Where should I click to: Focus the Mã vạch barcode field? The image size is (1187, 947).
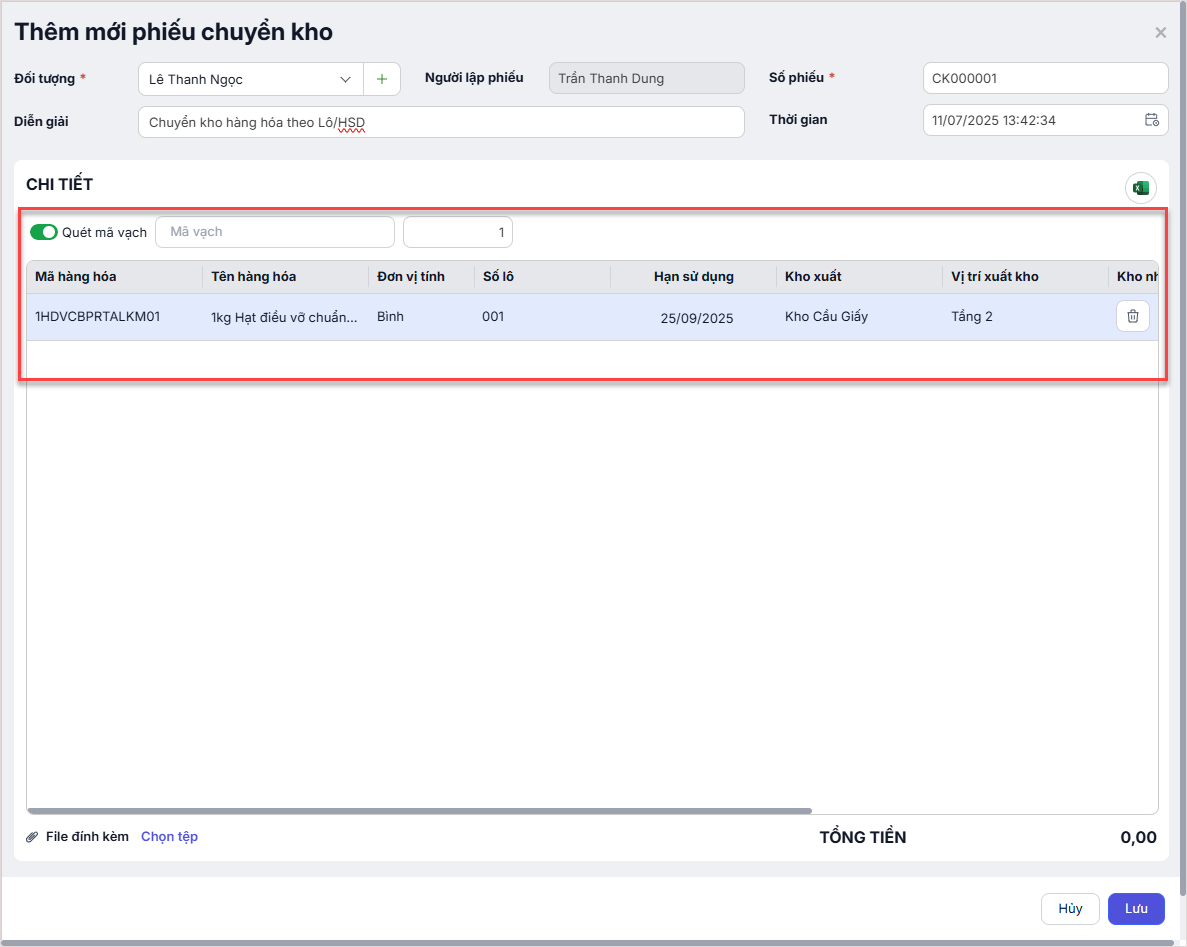click(x=275, y=232)
